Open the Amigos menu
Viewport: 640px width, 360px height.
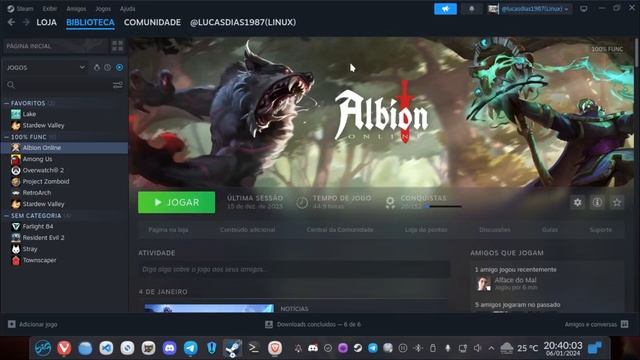pos(76,9)
